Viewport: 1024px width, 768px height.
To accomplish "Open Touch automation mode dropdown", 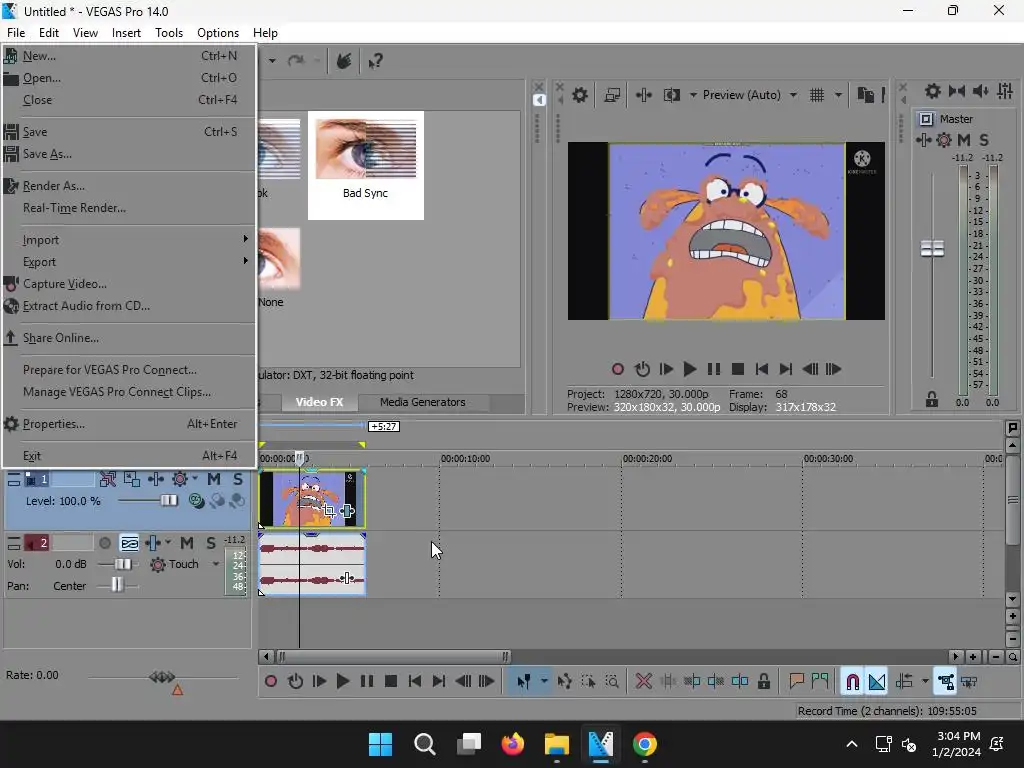I will pos(216,564).
